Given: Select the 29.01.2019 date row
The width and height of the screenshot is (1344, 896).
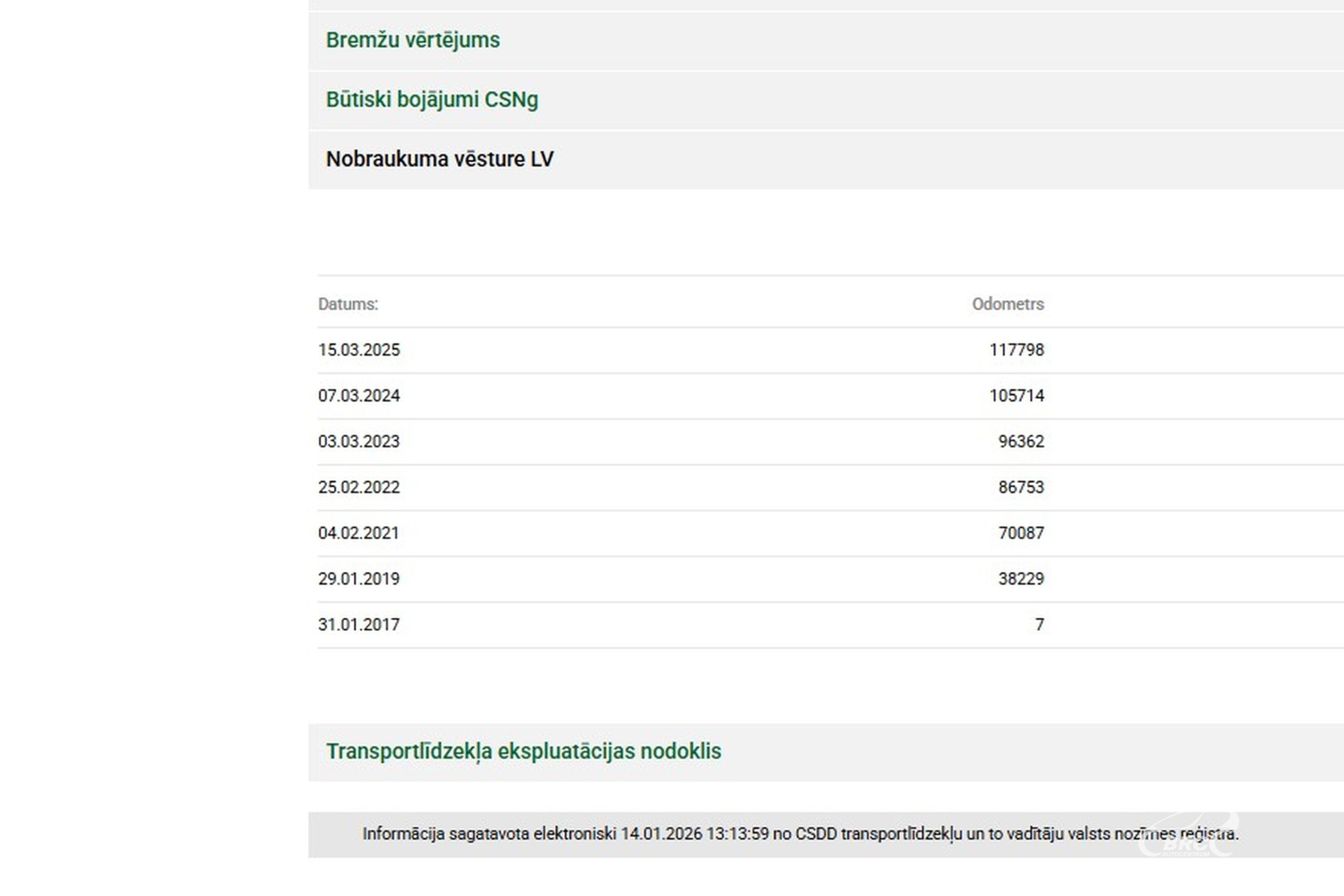Looking at the screenshot, I should pos(359,578).
